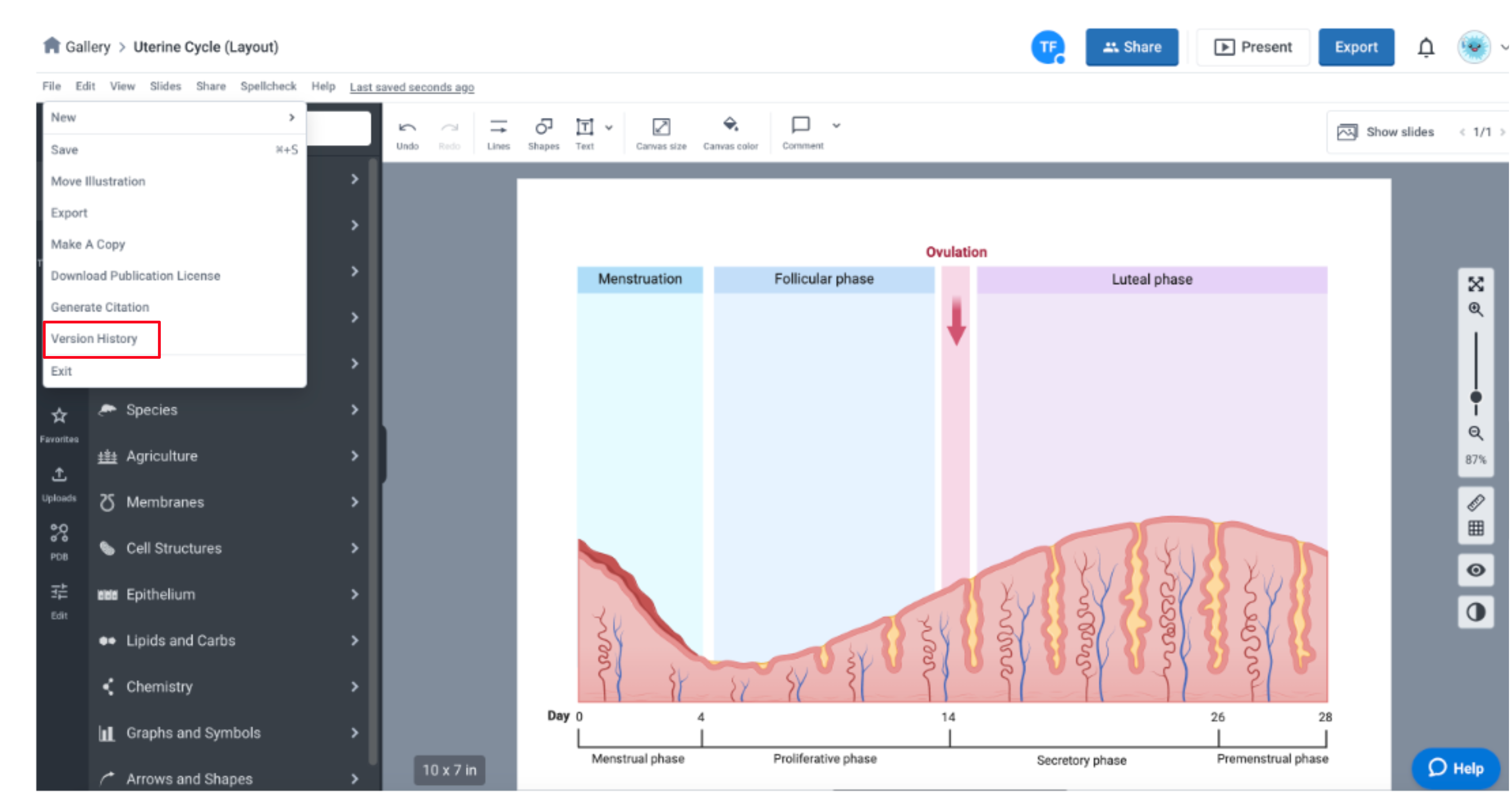The width and height of the screenshot is (1512, 799).
Task: Choose Save from the File menu
Action: [174, 150]
